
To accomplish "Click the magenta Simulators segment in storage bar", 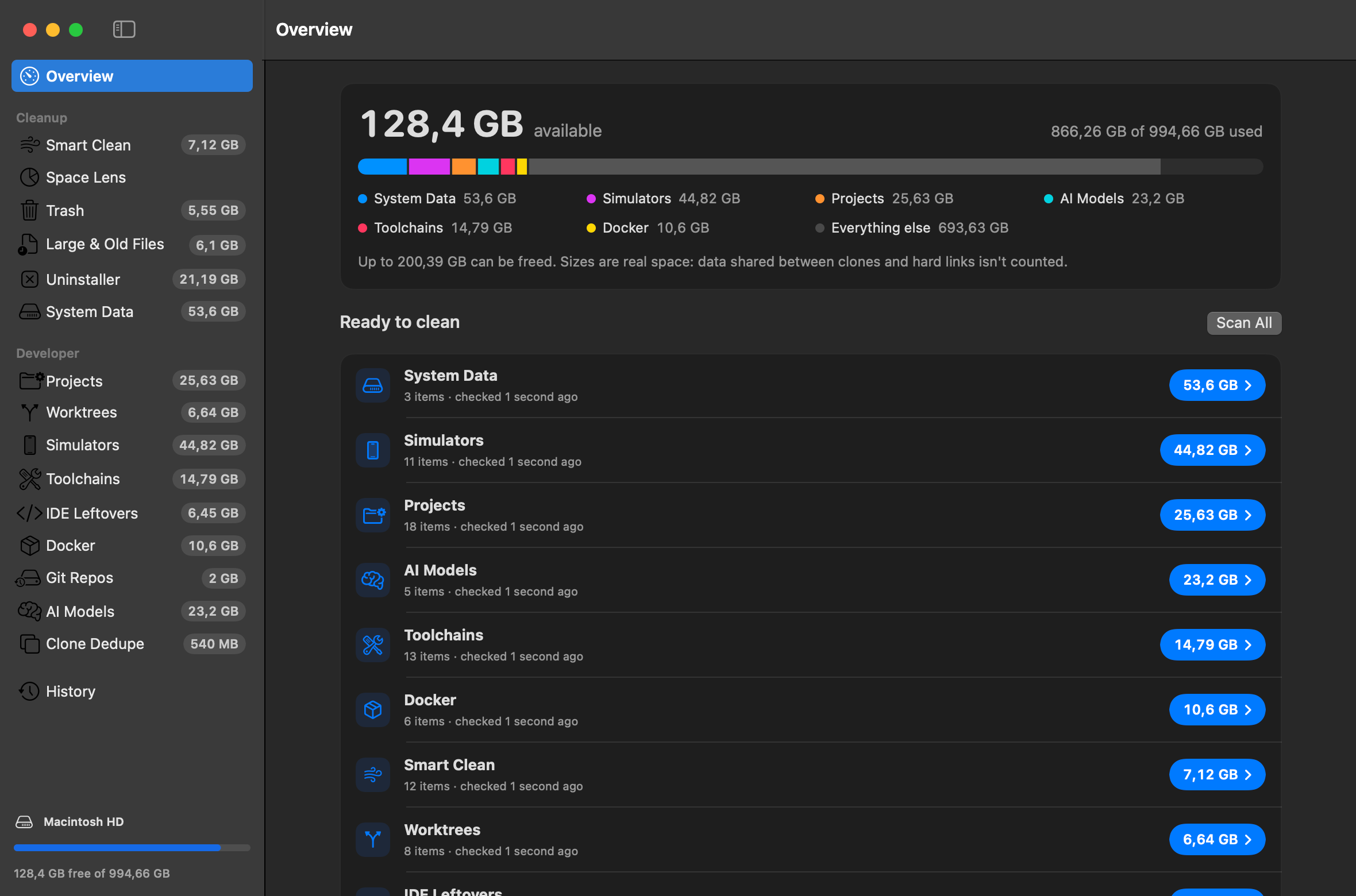I will 429,167.
